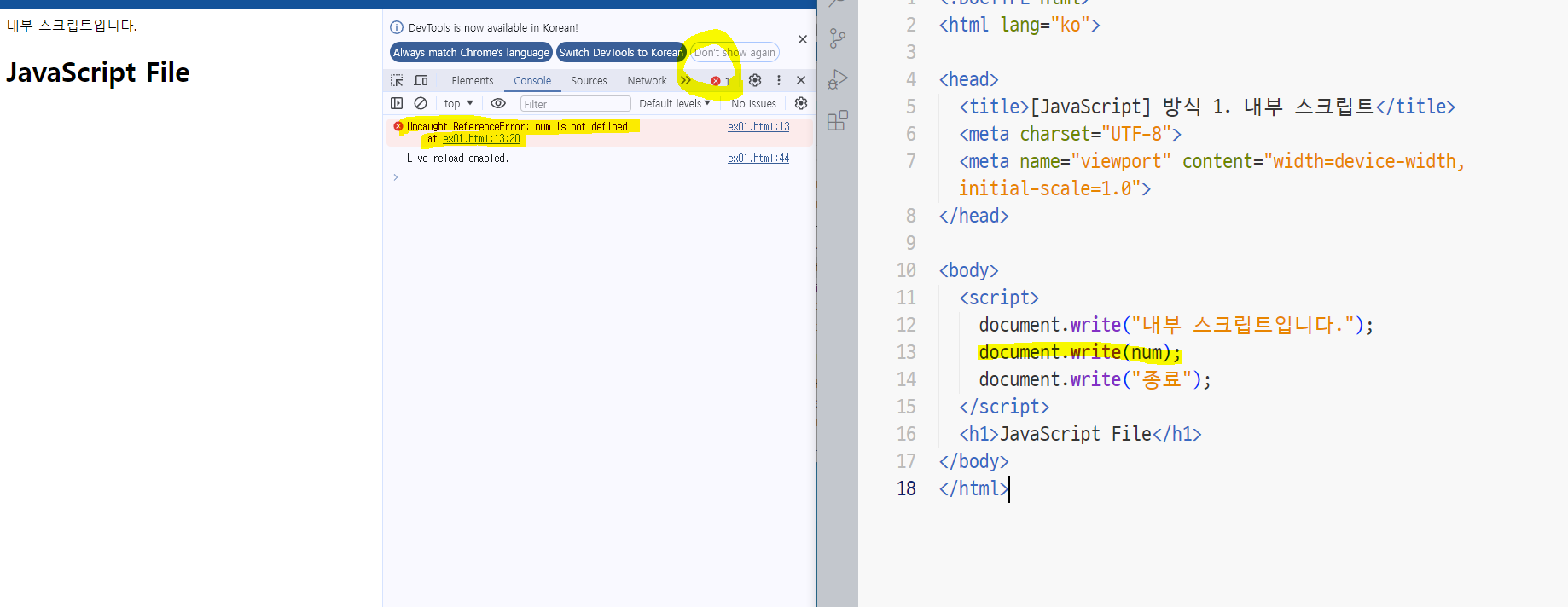Toggle the console sidebar icon

pos(397,103)
